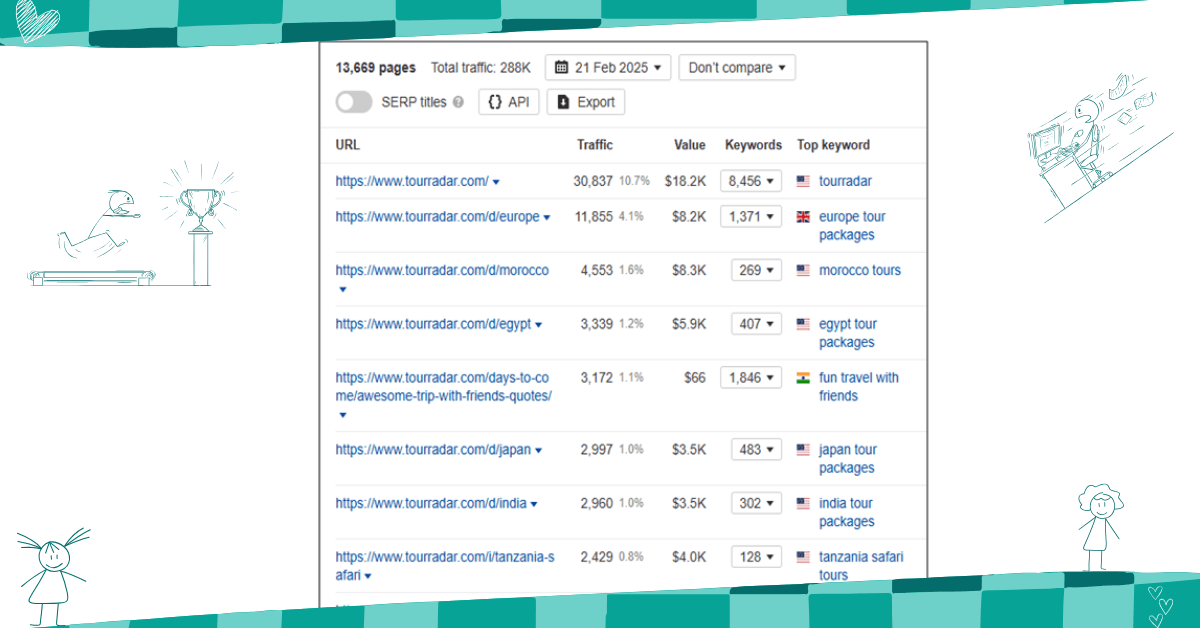Open the caret menu under the /d/morocco URL
Viewport: 1200px width, 628px height.
(x=342, y=289)
